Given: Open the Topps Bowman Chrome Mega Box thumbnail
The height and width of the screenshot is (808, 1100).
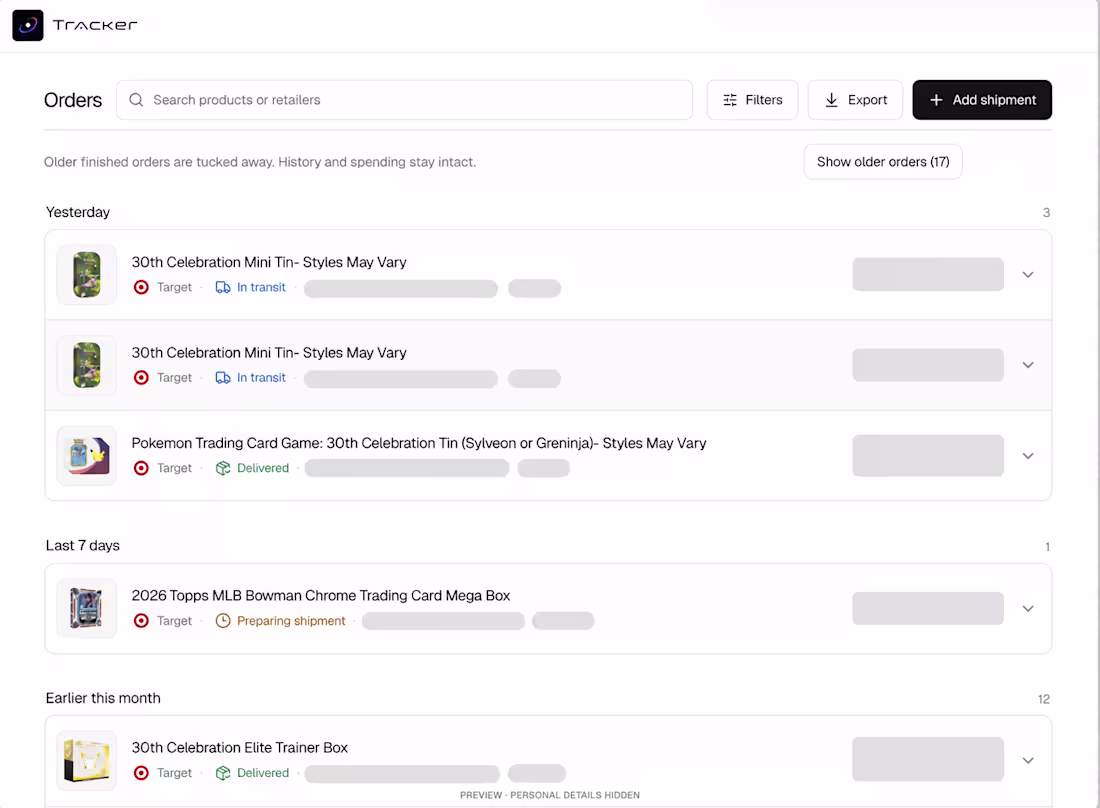Looking at the screenshot, I should [87, 608].
